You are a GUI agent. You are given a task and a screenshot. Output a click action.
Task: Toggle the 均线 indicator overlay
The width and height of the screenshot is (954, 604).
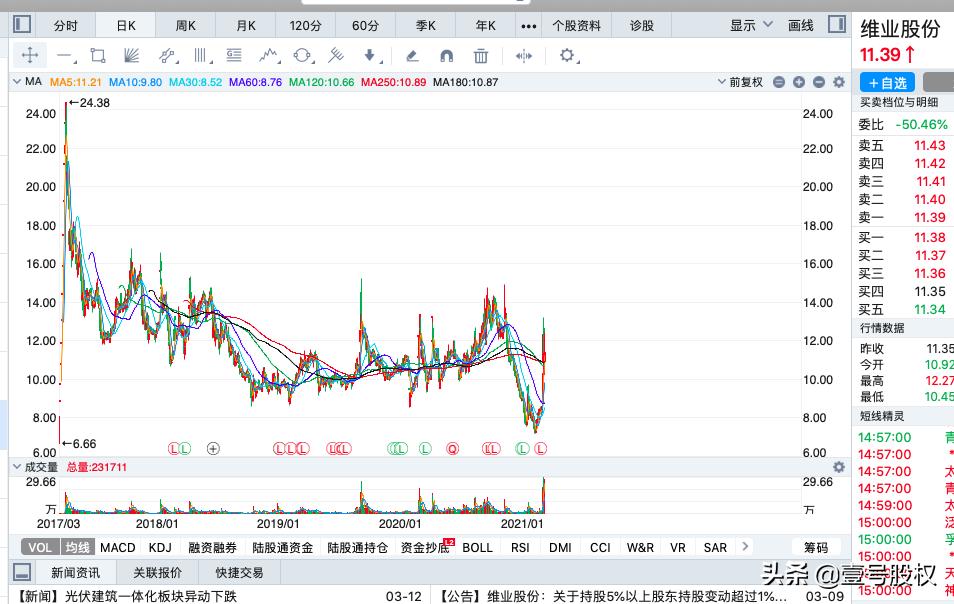tap(77, 547)
